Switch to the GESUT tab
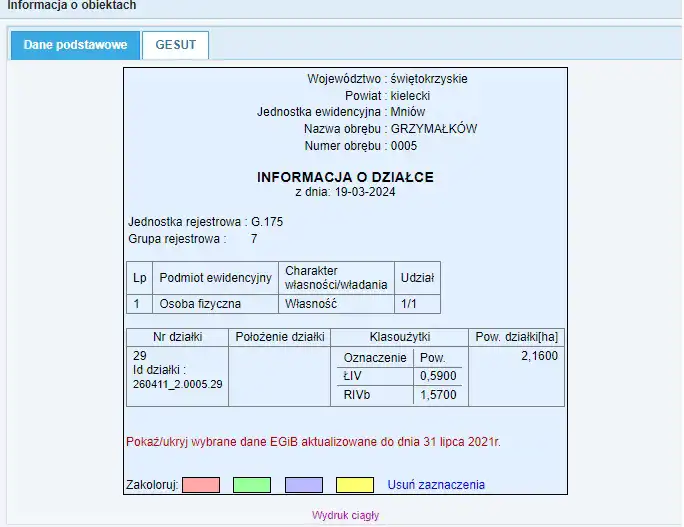684x527 pixels. pyautogui.click(x=175, y=45)
